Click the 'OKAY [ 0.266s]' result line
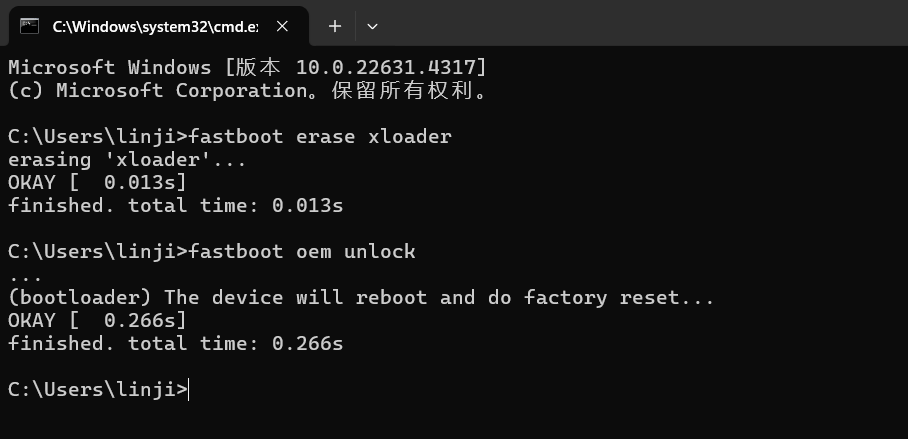Image resolution: width=908 pixels, height=439 pixels. (97, 320)
